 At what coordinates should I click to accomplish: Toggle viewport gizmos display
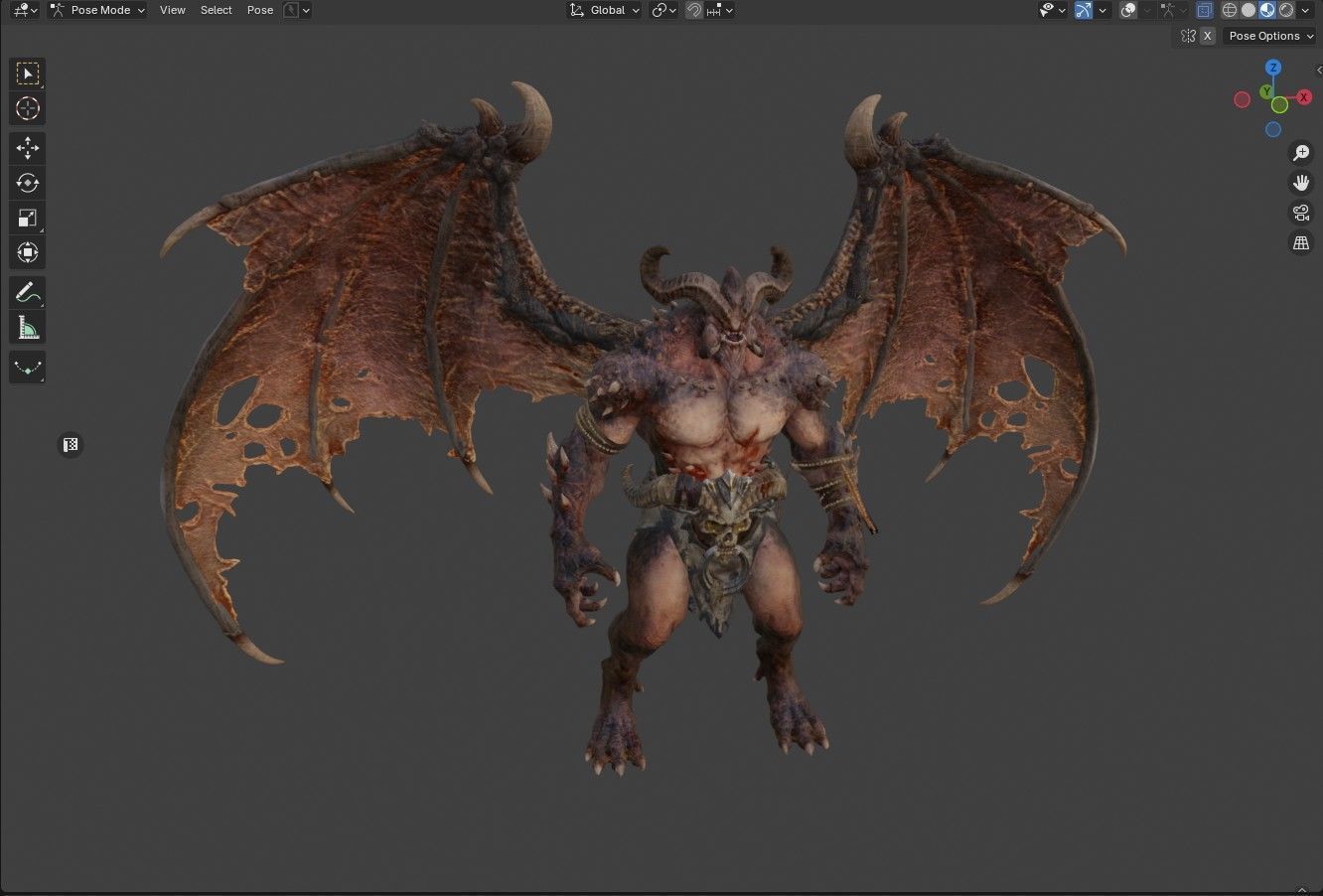(x=1084, y=10)
